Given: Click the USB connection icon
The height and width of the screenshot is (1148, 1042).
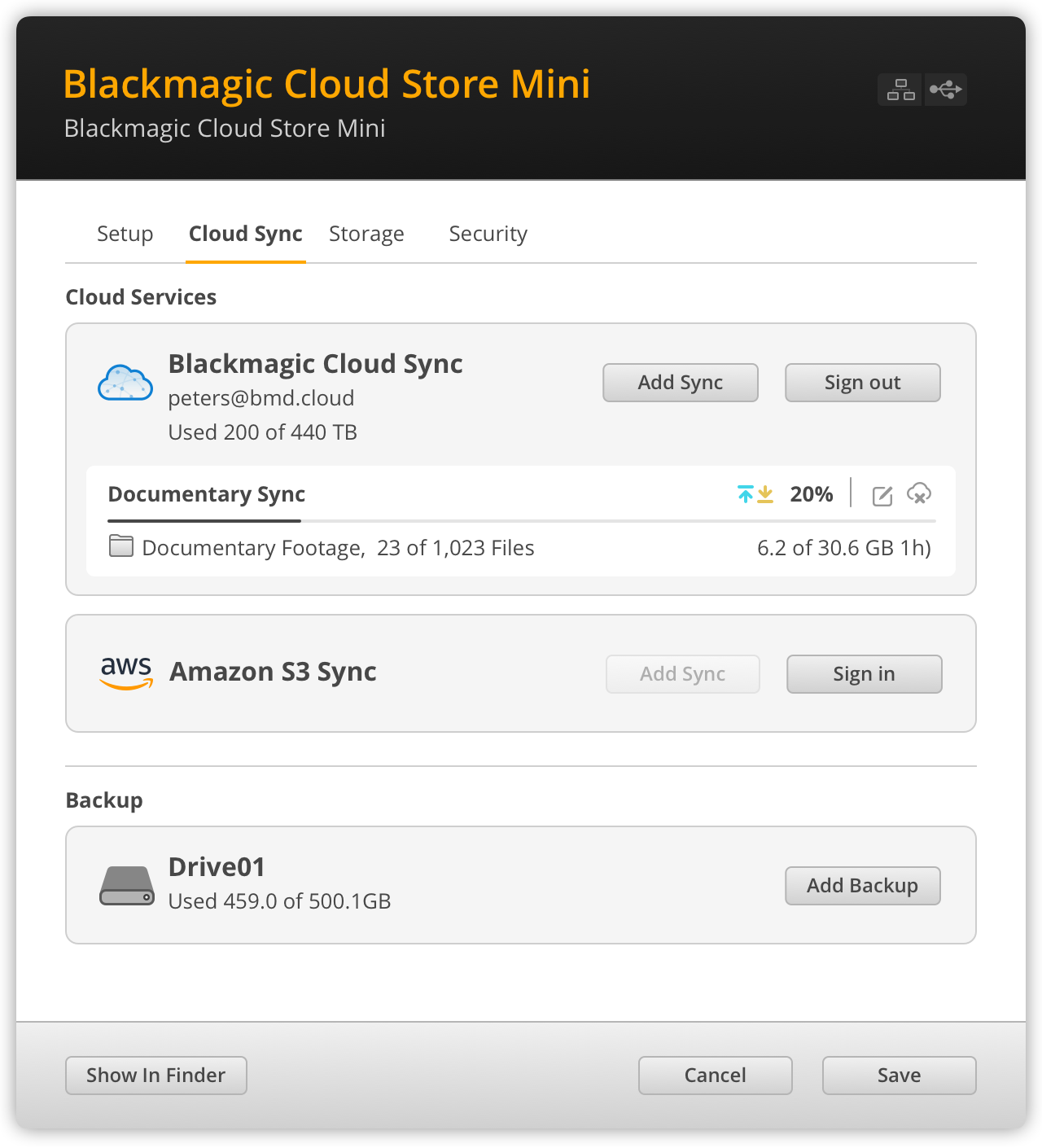Looking at the screenshot, I should 945,90.
